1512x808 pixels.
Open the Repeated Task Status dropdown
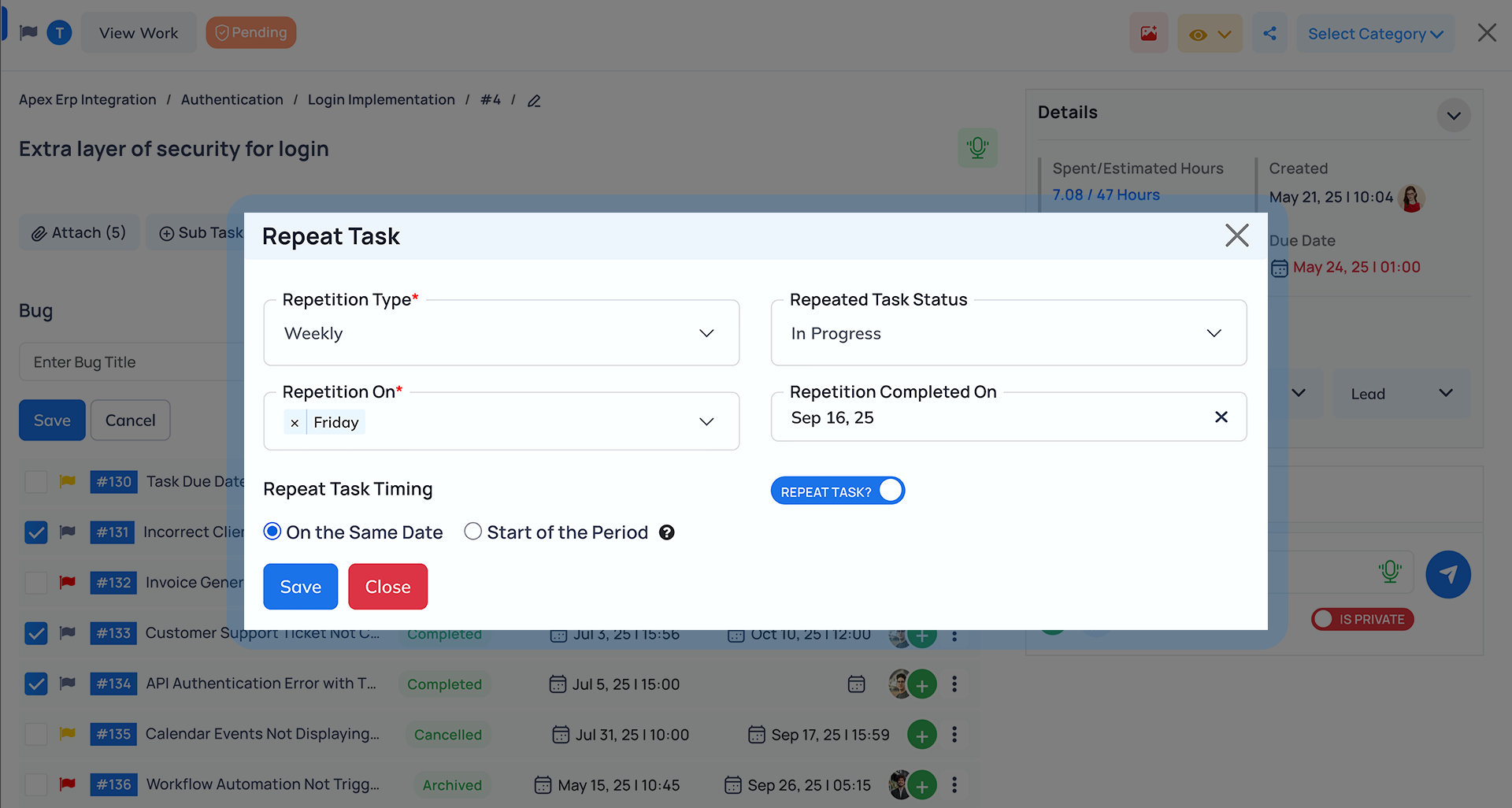coord(1008,334)
